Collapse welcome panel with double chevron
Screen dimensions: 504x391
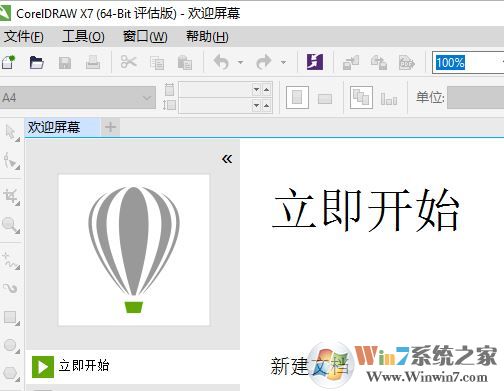pos(227,159)
